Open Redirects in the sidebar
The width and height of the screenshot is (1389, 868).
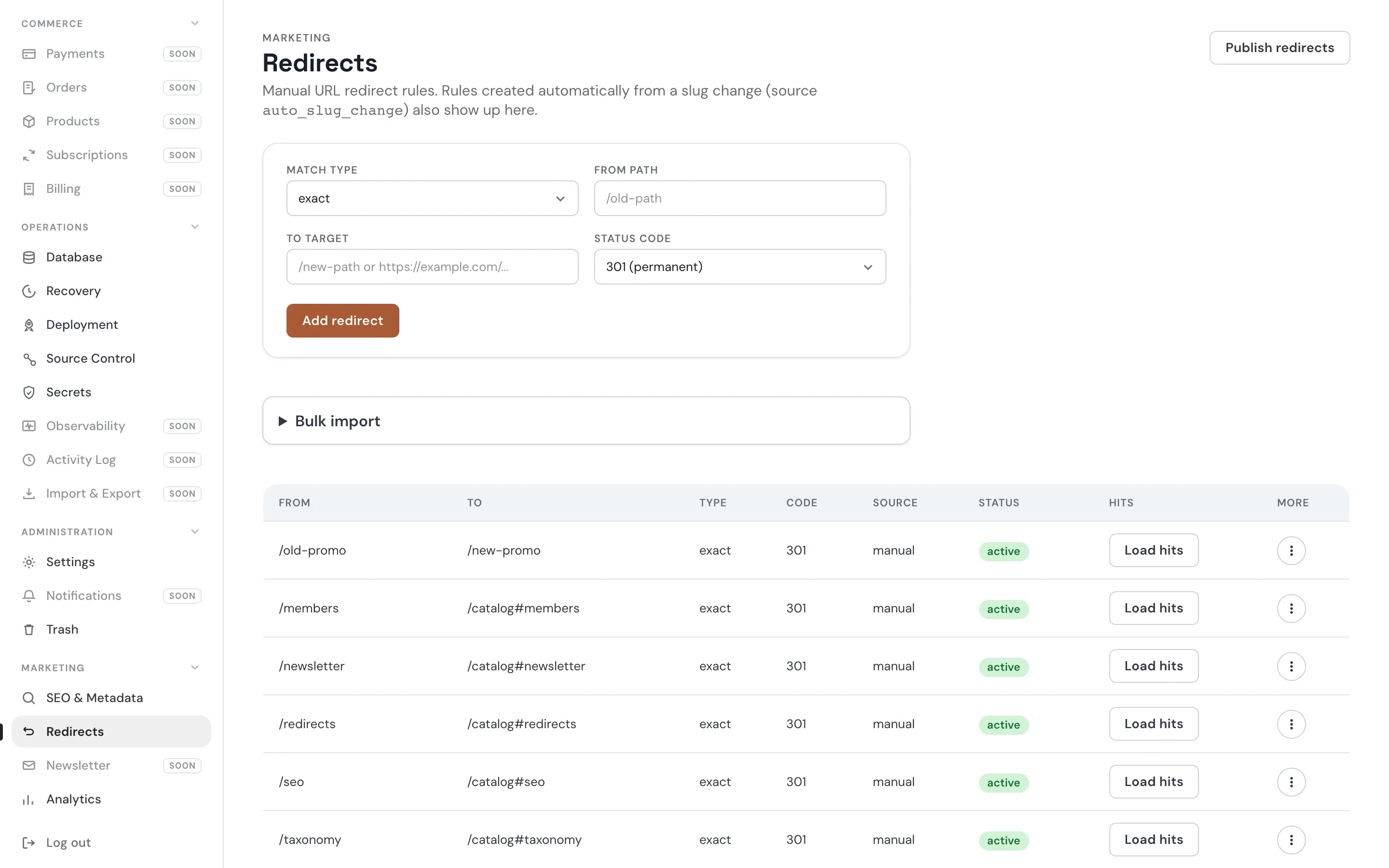(x=111, y=732)
